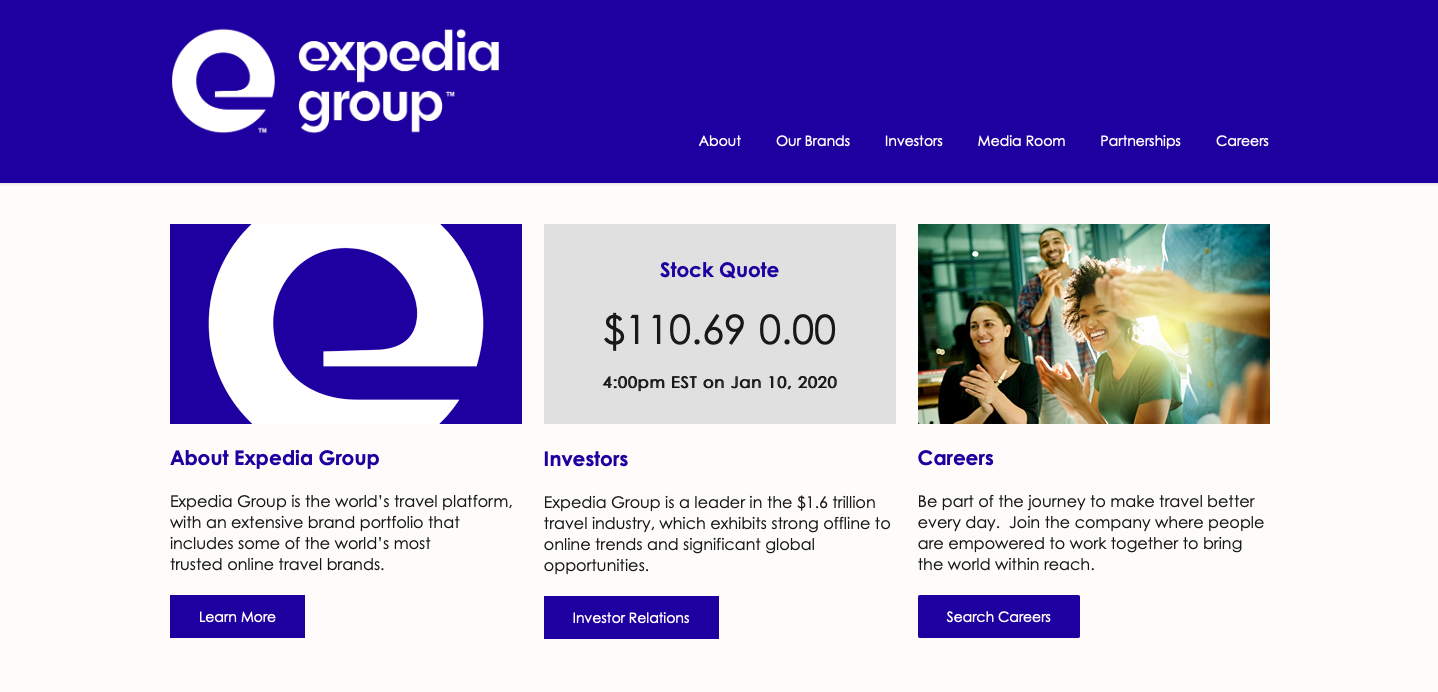Navigate to Partnerships in the header menu
The width and height of the screenshot is (1438, 692).
1140,141
